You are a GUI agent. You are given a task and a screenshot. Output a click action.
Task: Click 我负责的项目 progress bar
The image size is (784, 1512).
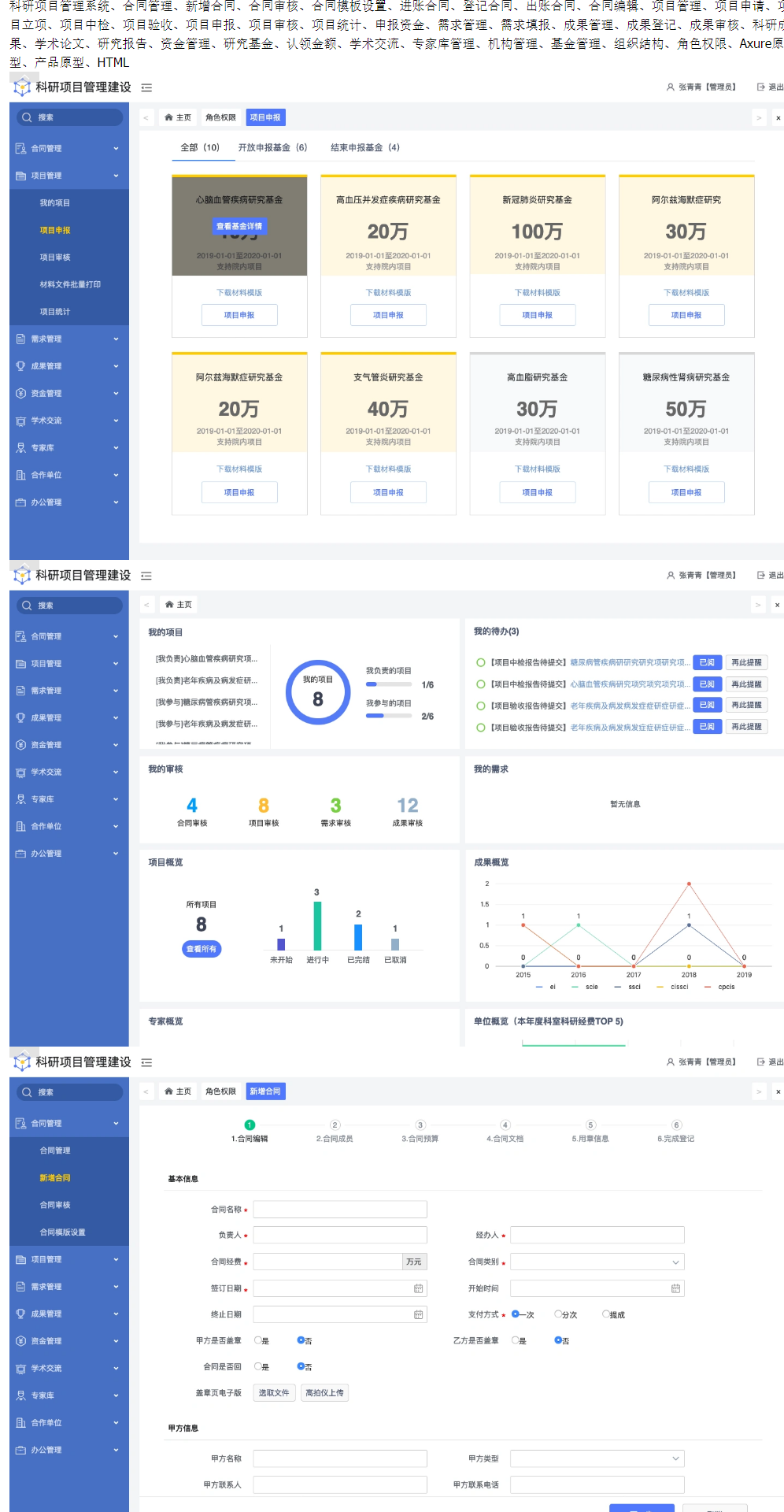pos(389,684)
